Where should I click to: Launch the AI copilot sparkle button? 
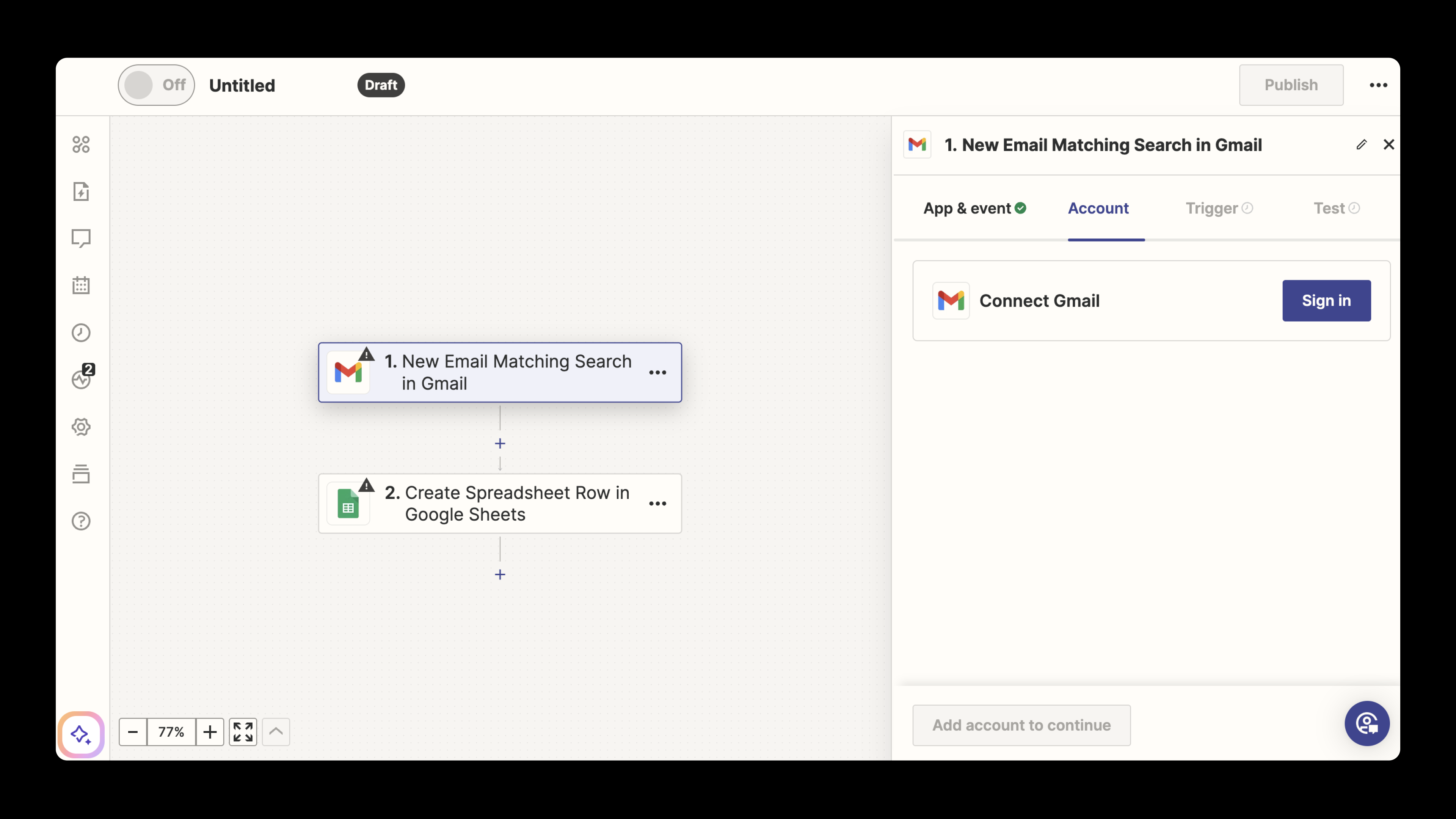click(x=81, y=734)
